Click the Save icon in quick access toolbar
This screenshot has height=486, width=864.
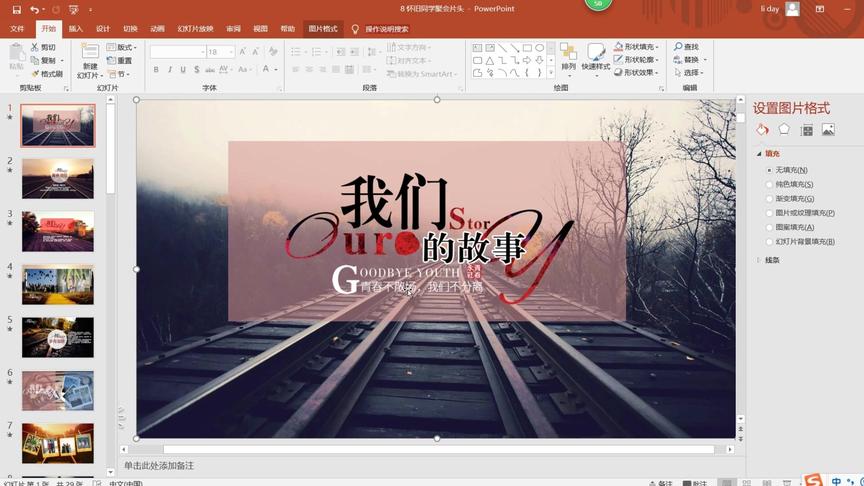point(16,9)
